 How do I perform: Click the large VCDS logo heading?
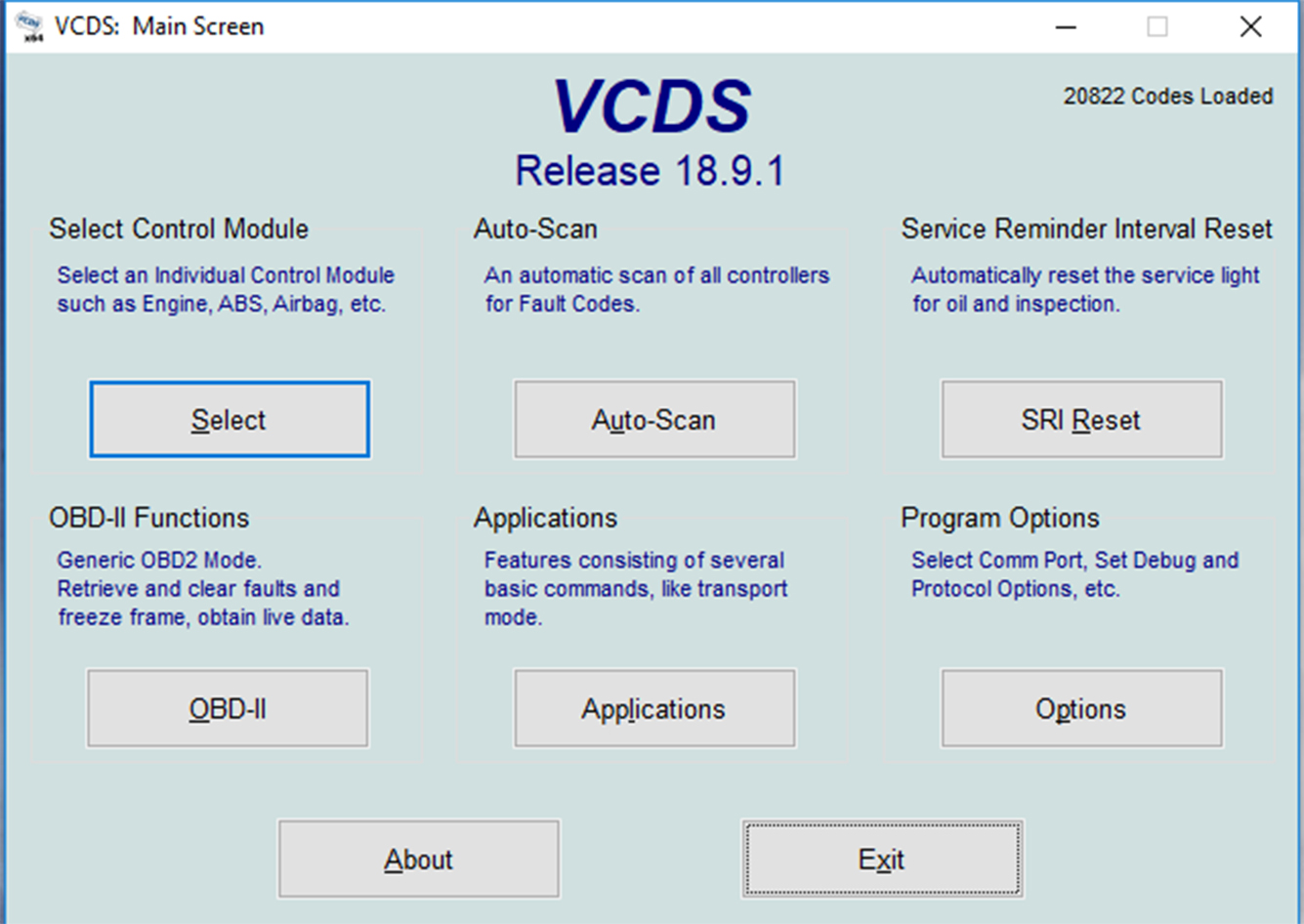point(652,106)
